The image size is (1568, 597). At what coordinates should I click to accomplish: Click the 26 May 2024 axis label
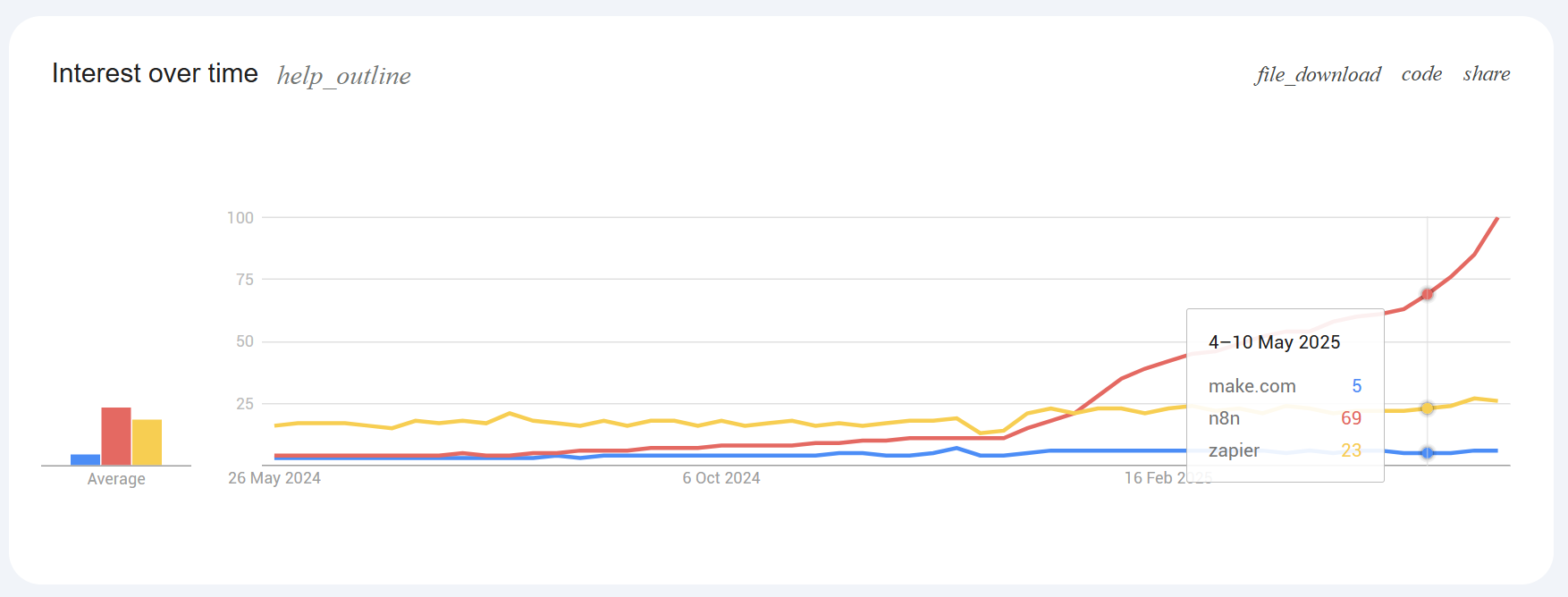pyautogui.click(x=274, y=478)
